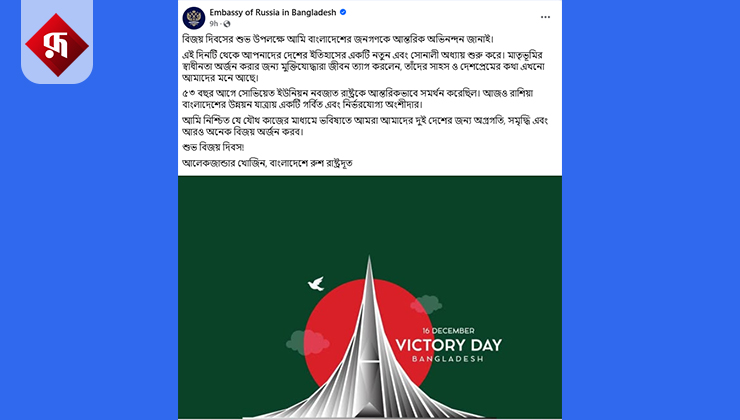
Task: Open Embassy of Russia in Bangladesh page name
Action: point(273,12)
